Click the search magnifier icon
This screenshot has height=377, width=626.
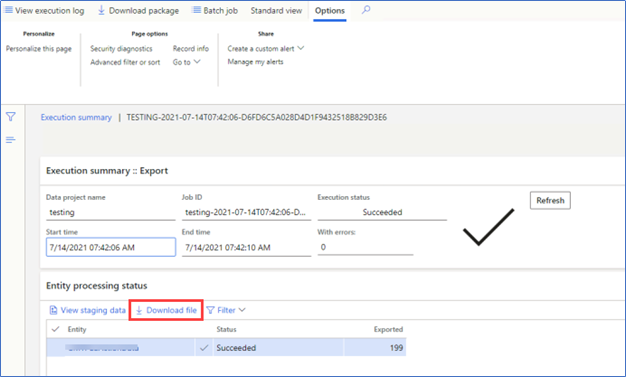tap(366, 10)
